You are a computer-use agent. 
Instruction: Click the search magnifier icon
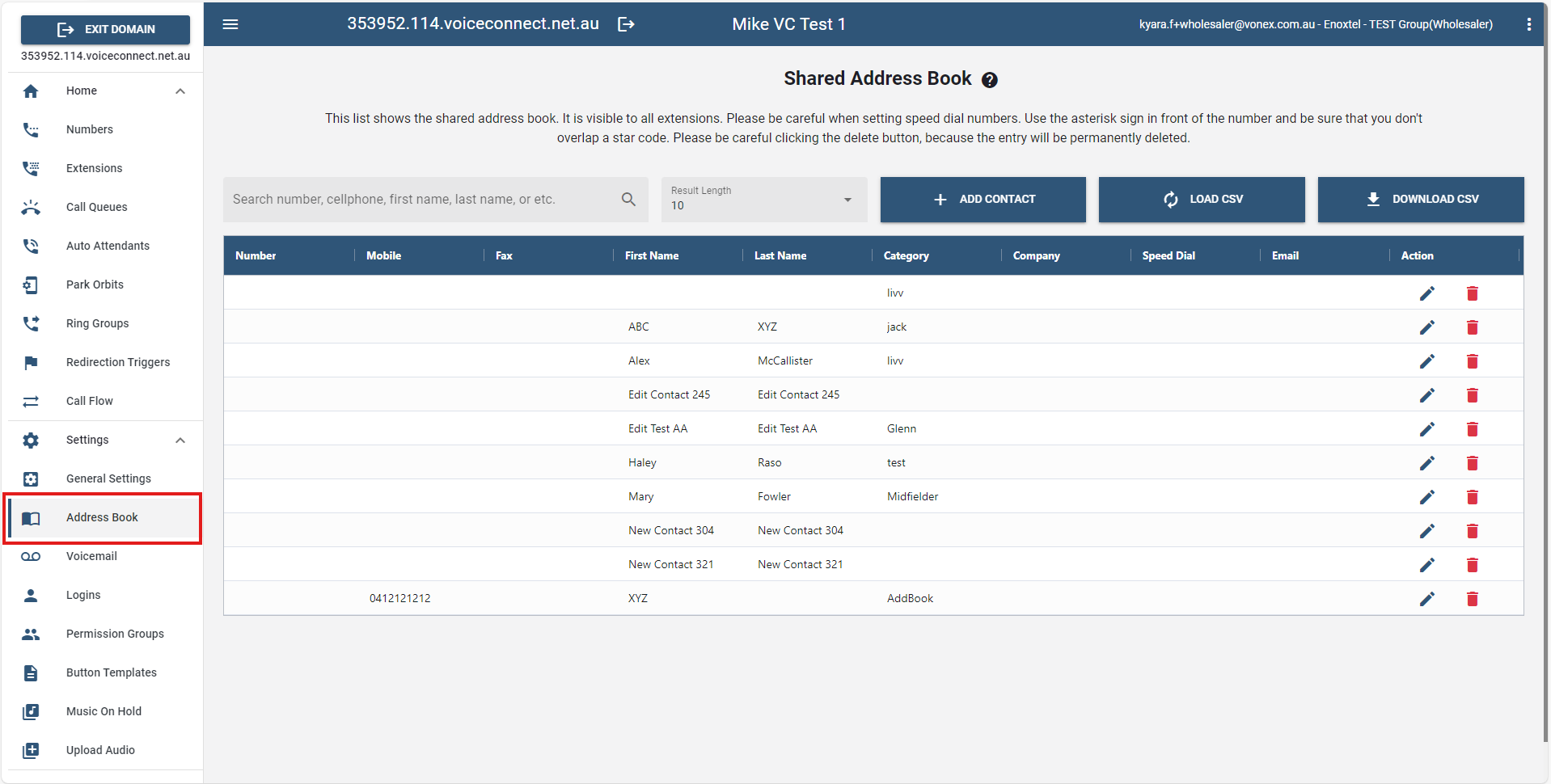628,199
